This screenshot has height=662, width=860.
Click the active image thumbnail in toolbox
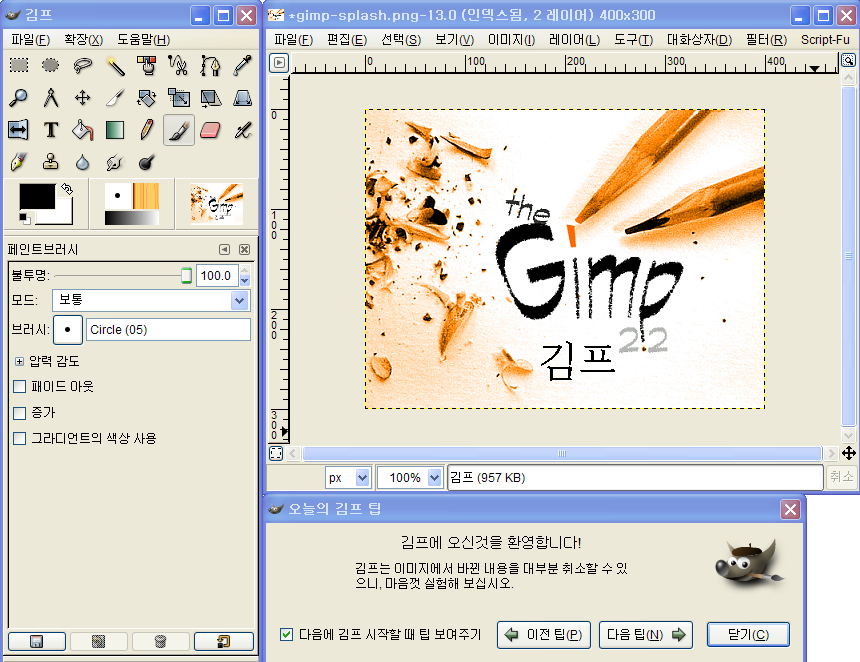(217, 204)
